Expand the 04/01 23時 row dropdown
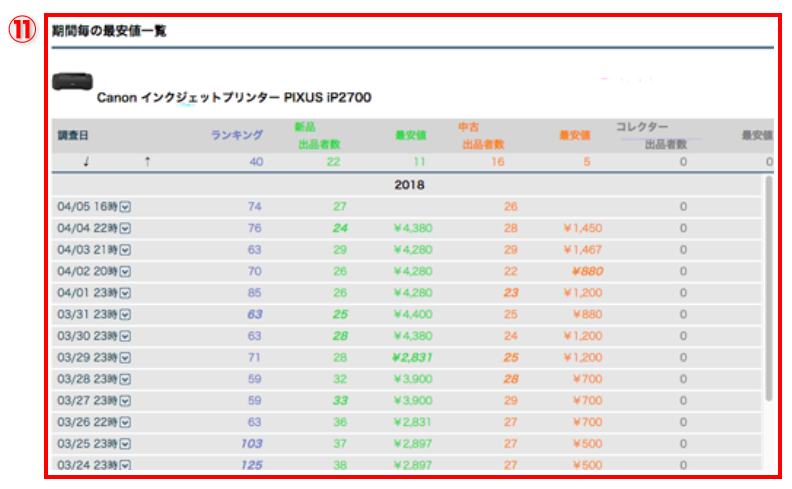Image resolution: width=792 pixels, height=489 pixels. pos(125,294)
